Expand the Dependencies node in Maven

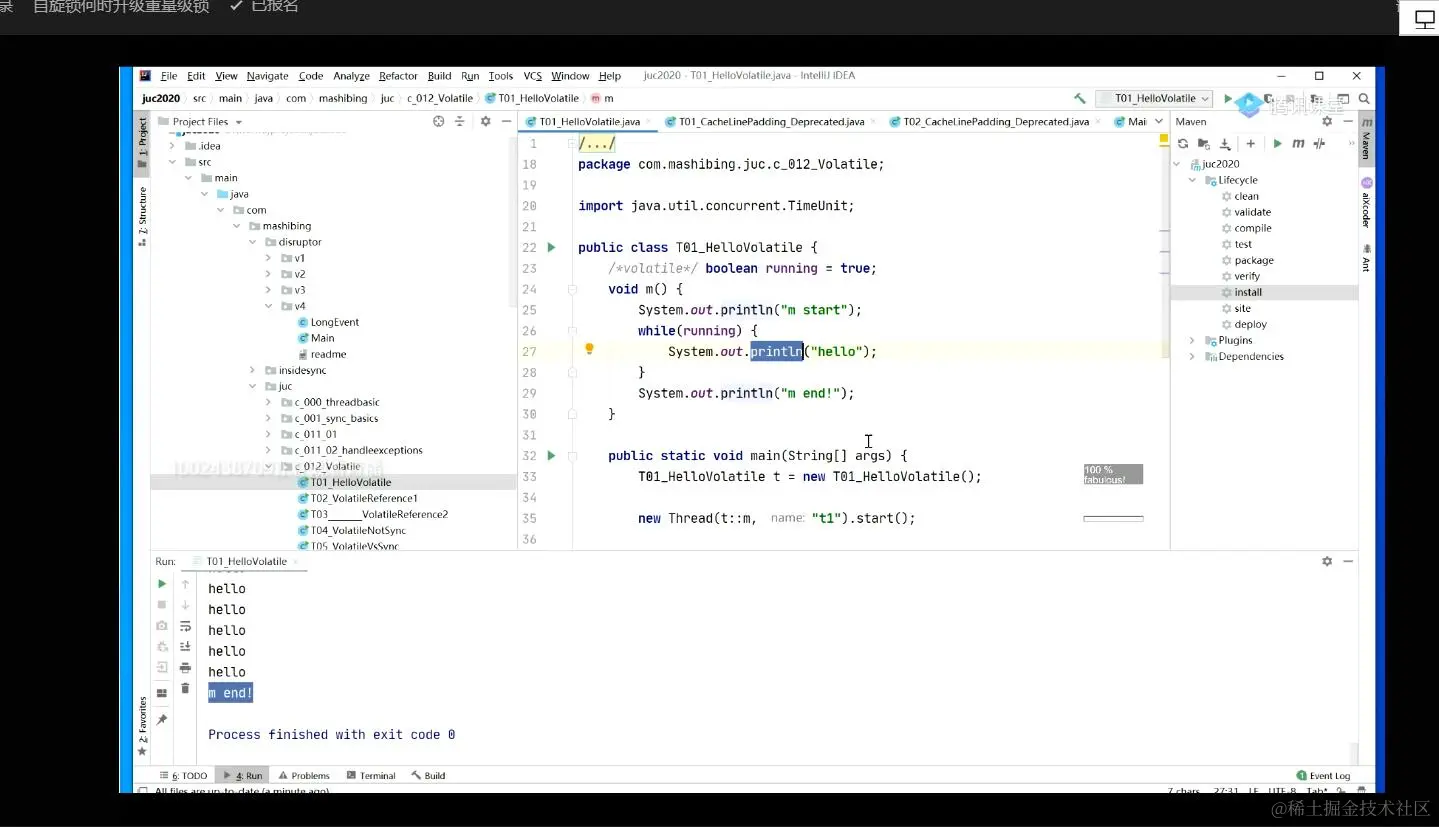coord(1192,356)
